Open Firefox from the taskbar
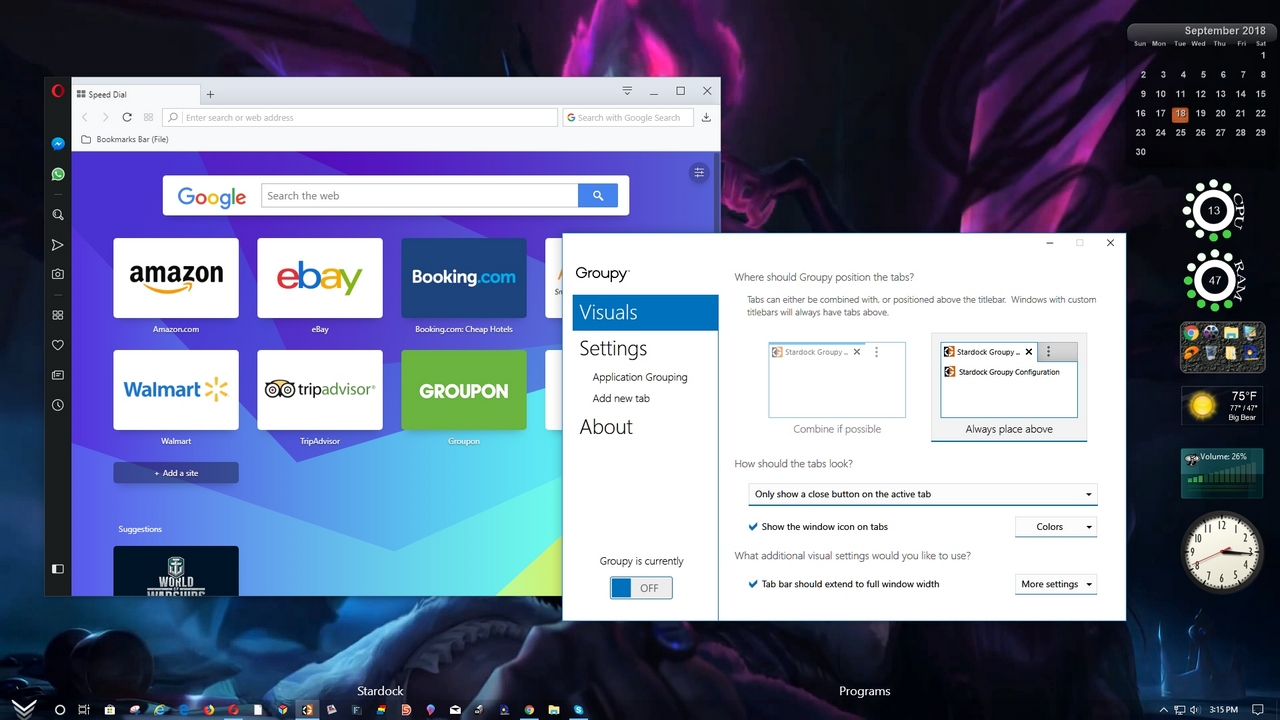 pyautogui.click(x=209, y=710)
